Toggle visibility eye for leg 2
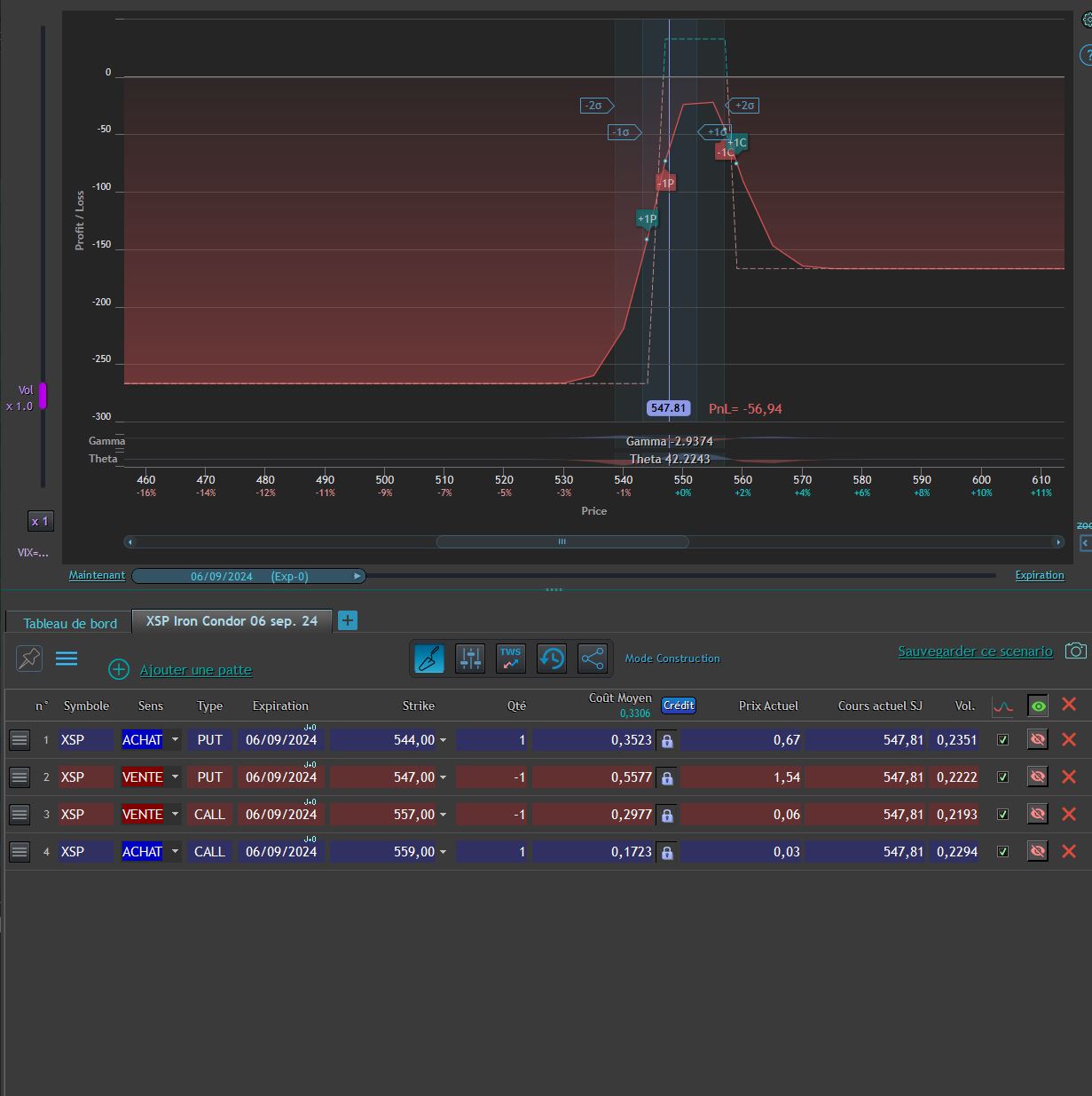1092x1096 pixels. [x=1037, y=777]
